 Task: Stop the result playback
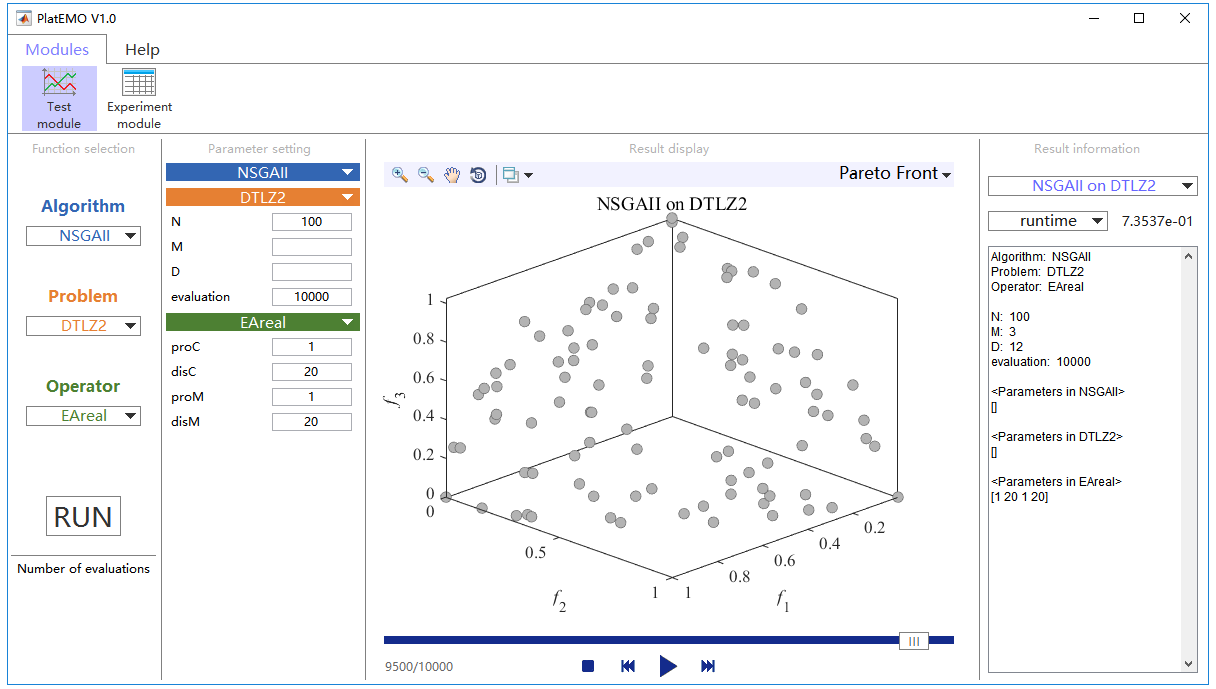pyautogui.click(x=588, y=666)
